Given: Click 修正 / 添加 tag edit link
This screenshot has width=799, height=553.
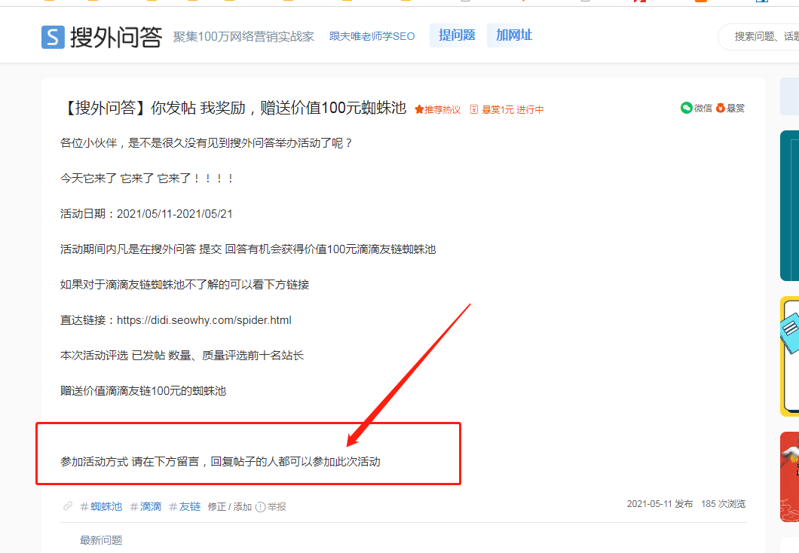Looking at the screenshot, I should 230,507.
